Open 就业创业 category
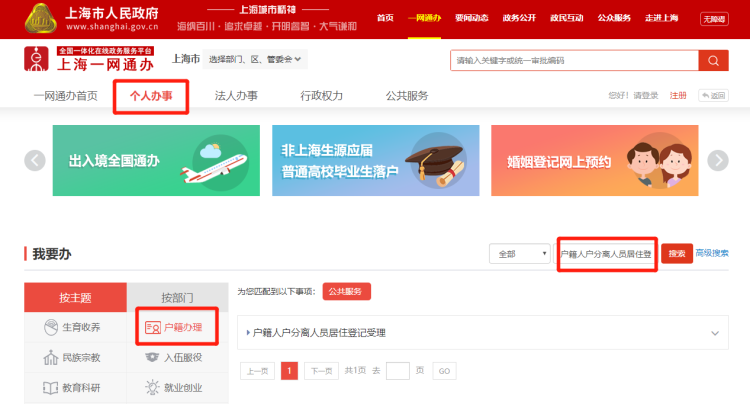The height and width of the screenshot is (404, 750). pyautogui.click(x=153, y=387)
